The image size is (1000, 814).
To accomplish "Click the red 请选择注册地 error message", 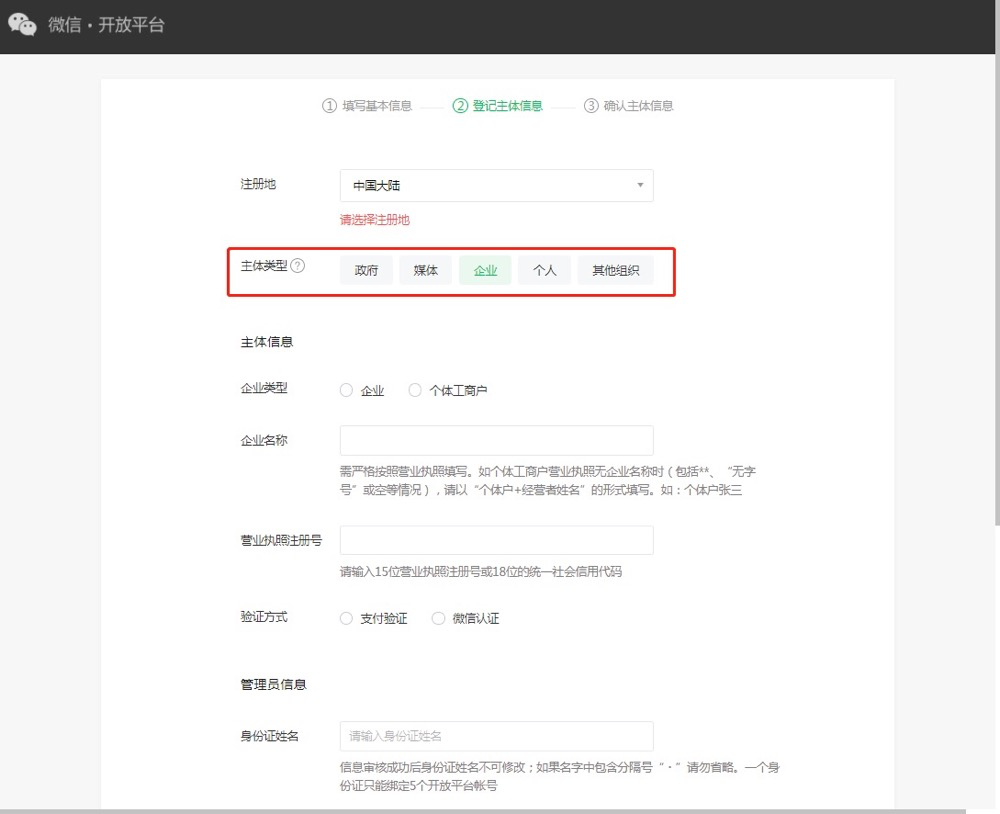I will coord(373,220).
